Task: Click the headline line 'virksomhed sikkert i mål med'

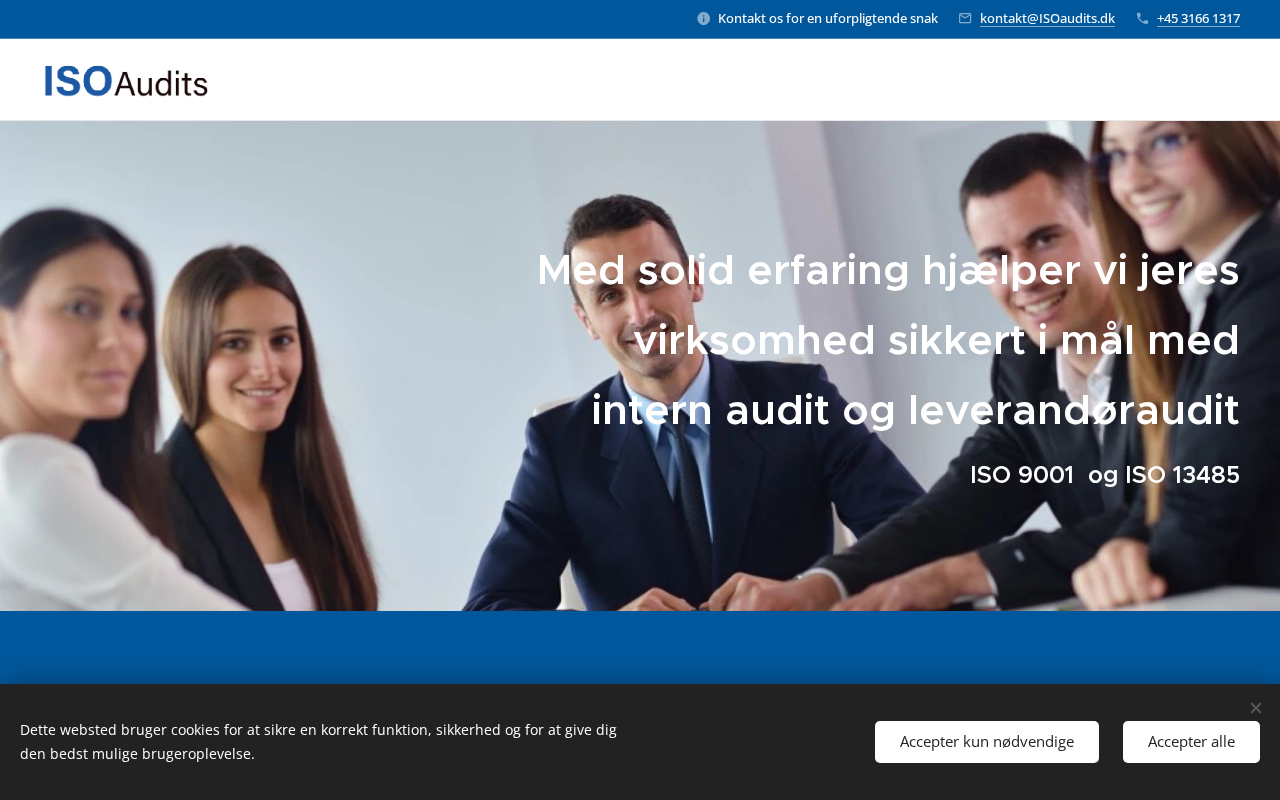Action: click(x=937, y=340)
